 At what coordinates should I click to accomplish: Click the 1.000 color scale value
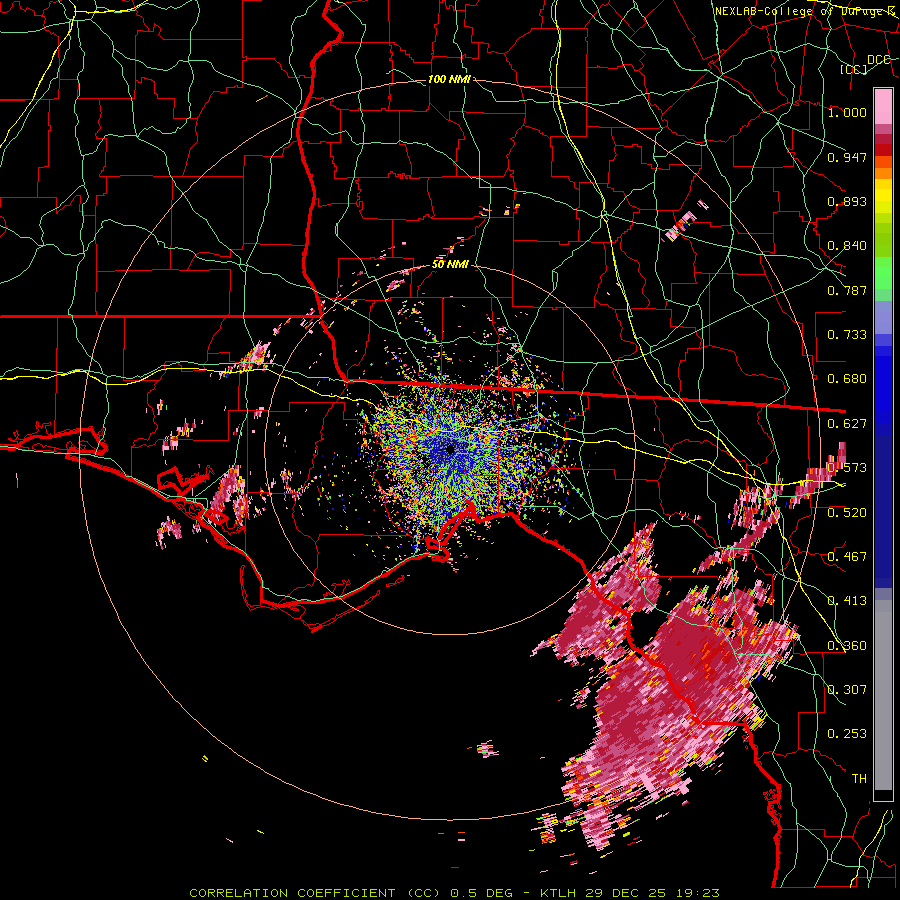tap(847, 112)
